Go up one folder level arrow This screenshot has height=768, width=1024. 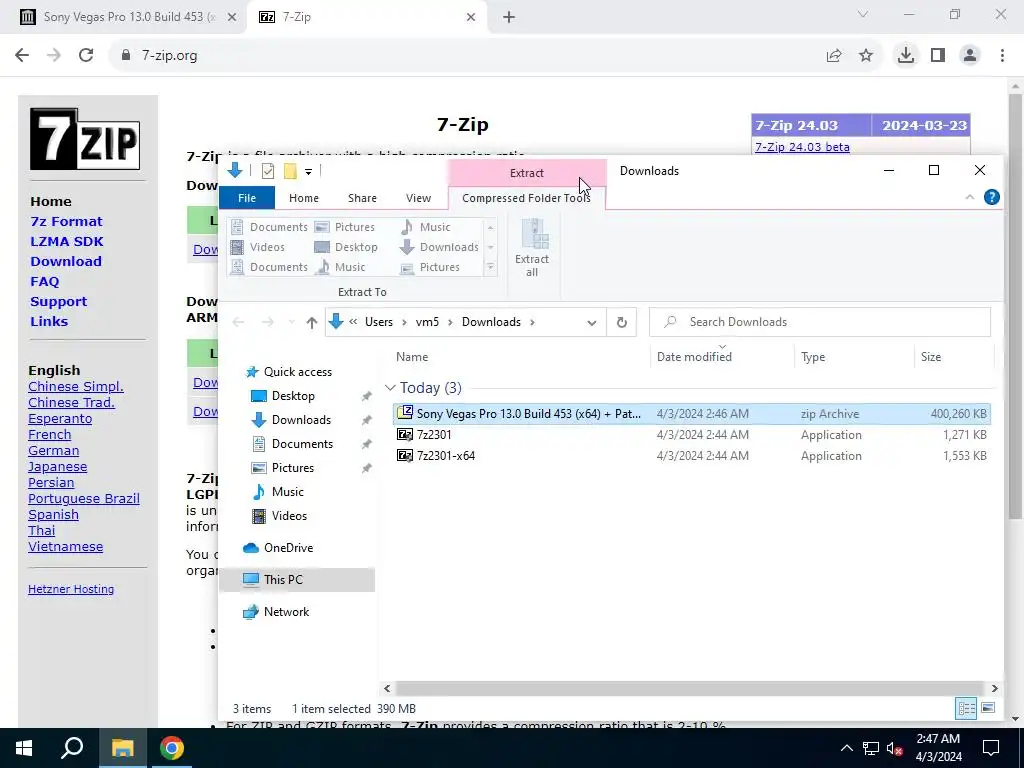point(312,322)
